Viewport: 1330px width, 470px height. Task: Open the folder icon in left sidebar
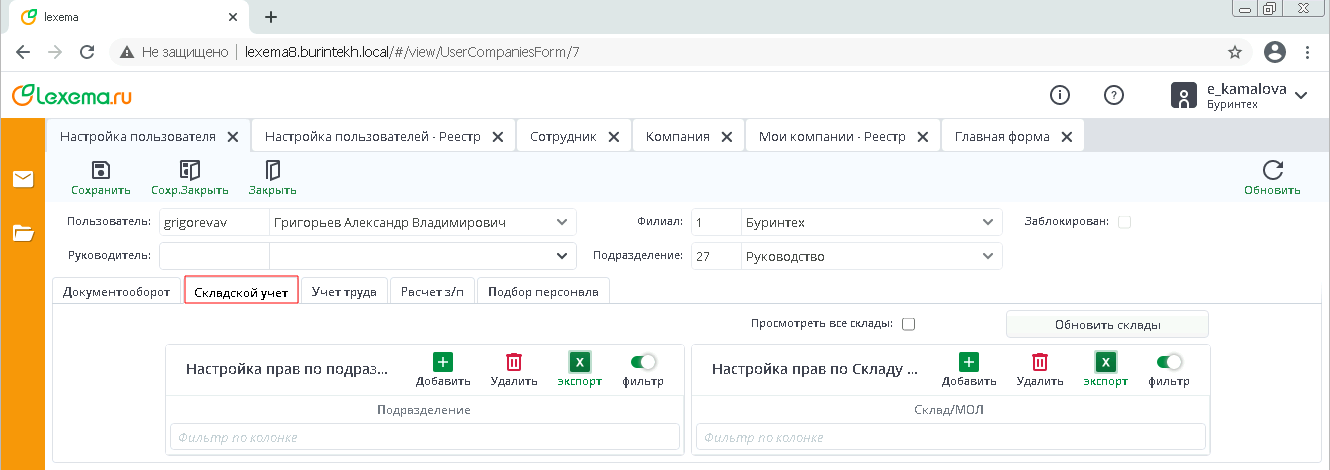(23, 233)
